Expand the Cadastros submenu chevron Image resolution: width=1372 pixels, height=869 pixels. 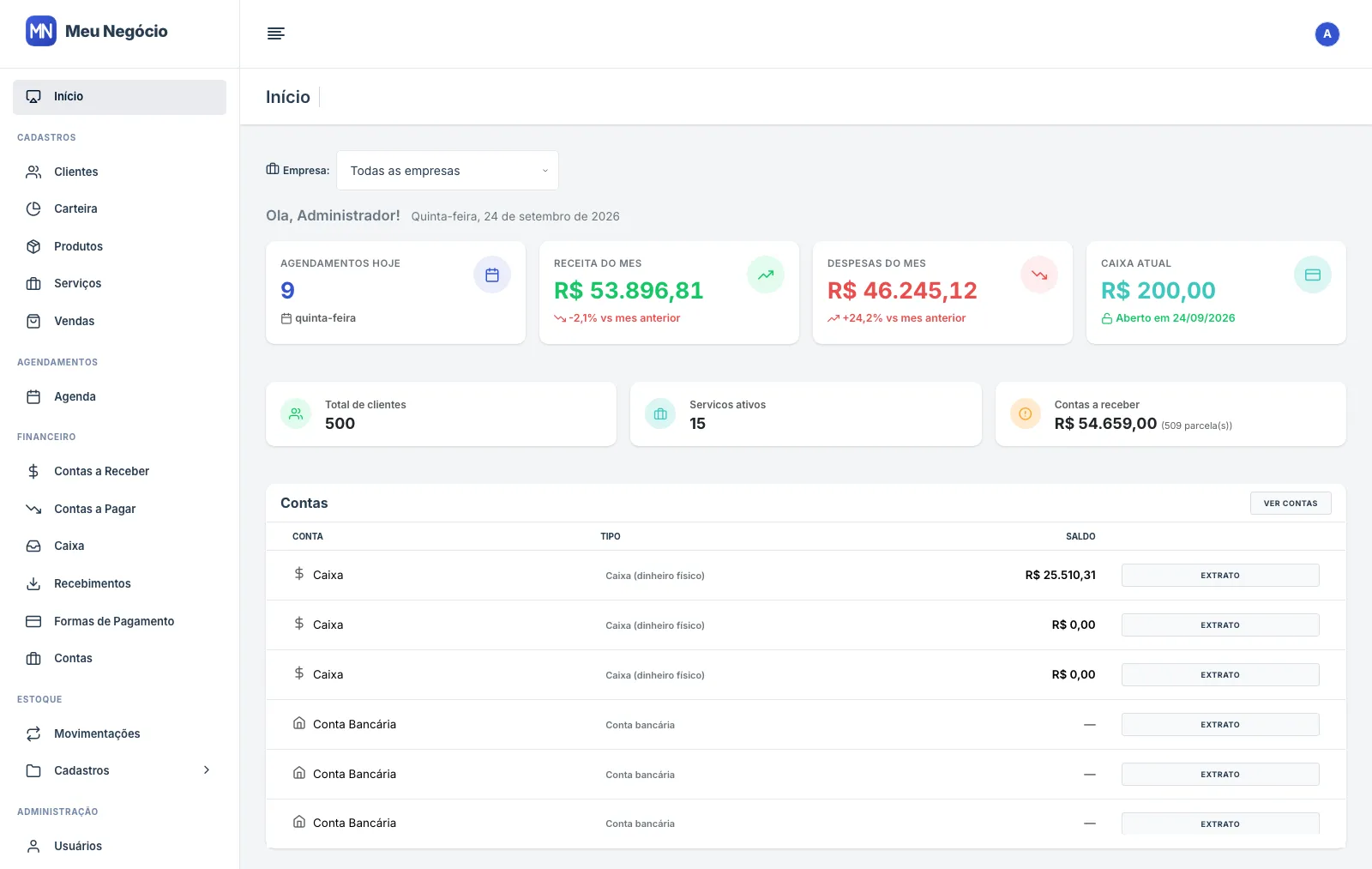point(207,770)
